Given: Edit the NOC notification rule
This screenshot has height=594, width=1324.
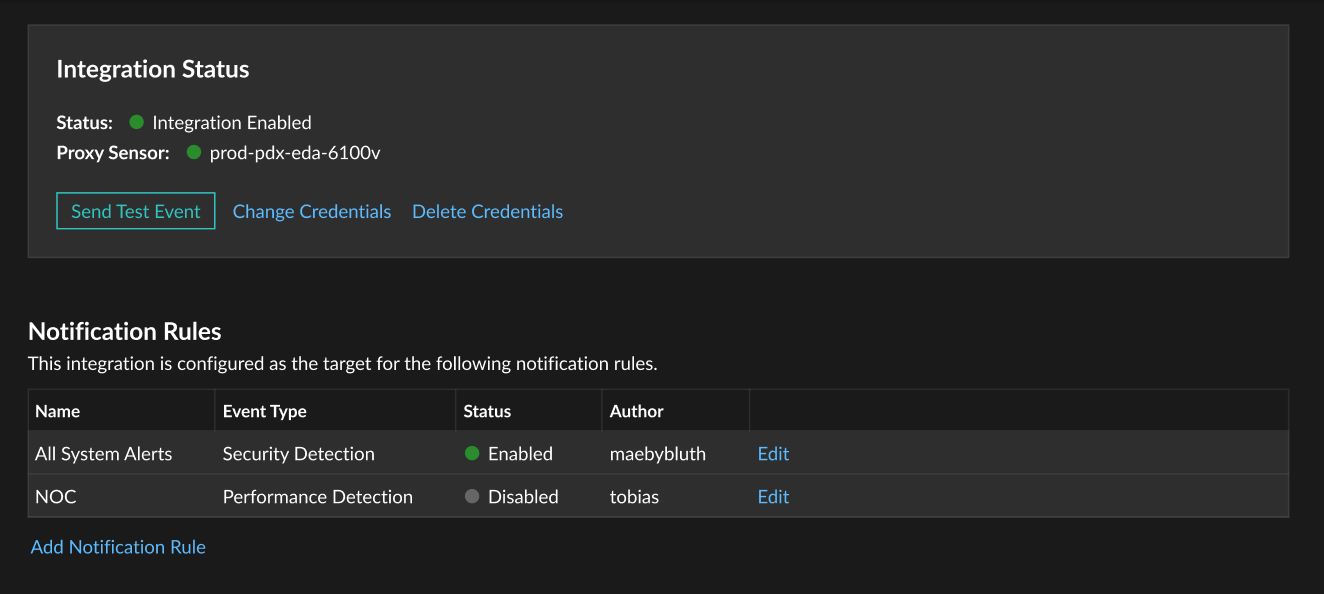Looking at the screenshot, I should click(773, 496).
